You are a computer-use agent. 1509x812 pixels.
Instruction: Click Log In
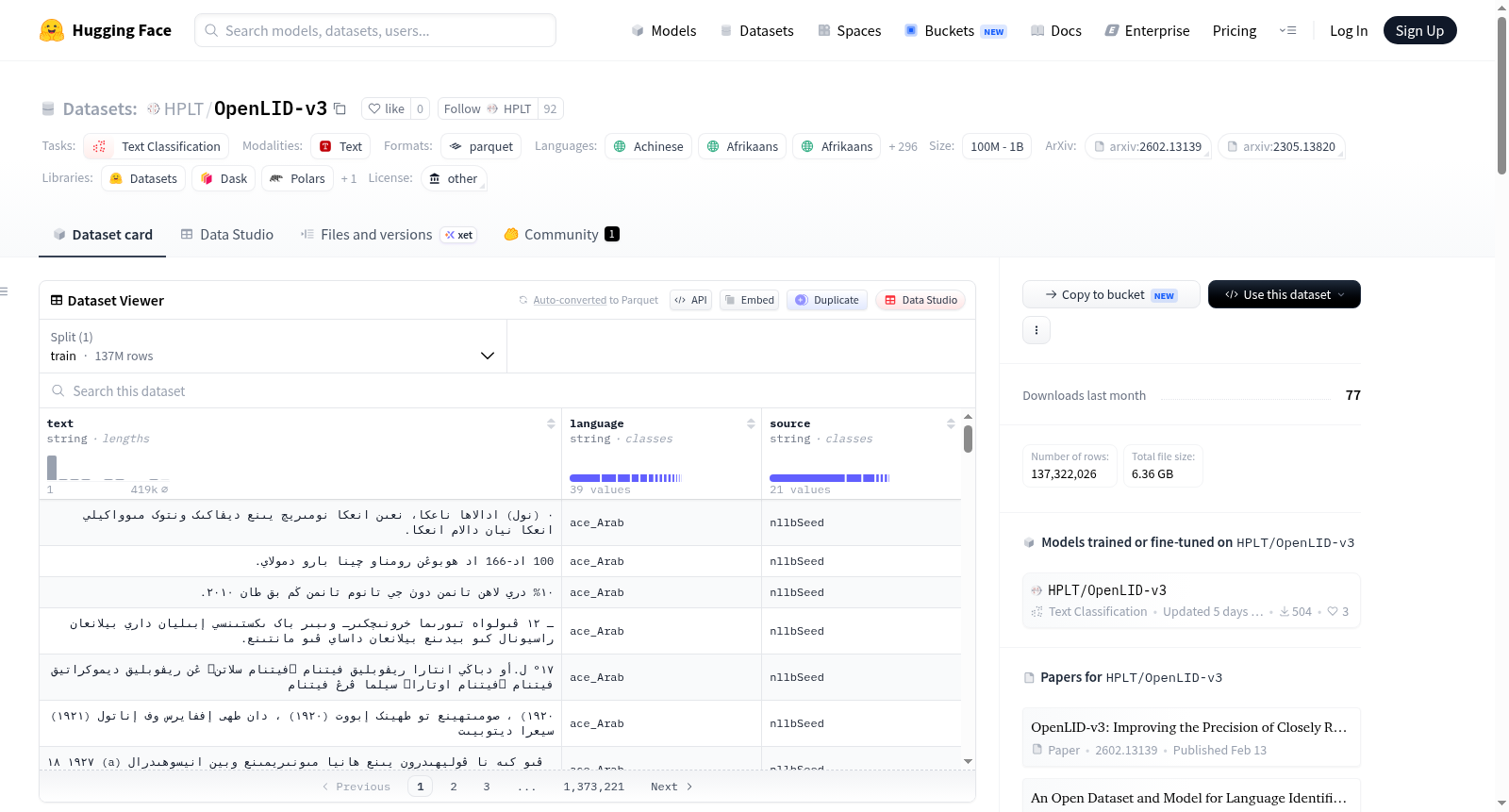pos(1349,30)
